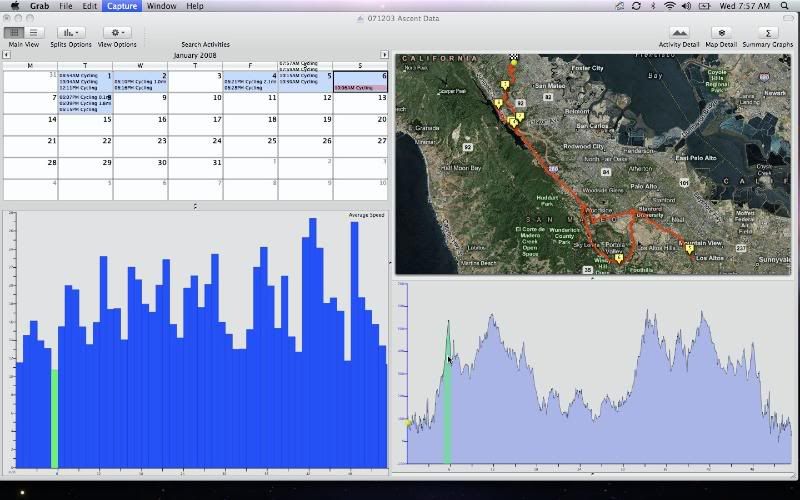Click yellow lap marker 1 below finish flag
Image resolution: width=800 pixels, height=500 pixels.
point(505,85)
